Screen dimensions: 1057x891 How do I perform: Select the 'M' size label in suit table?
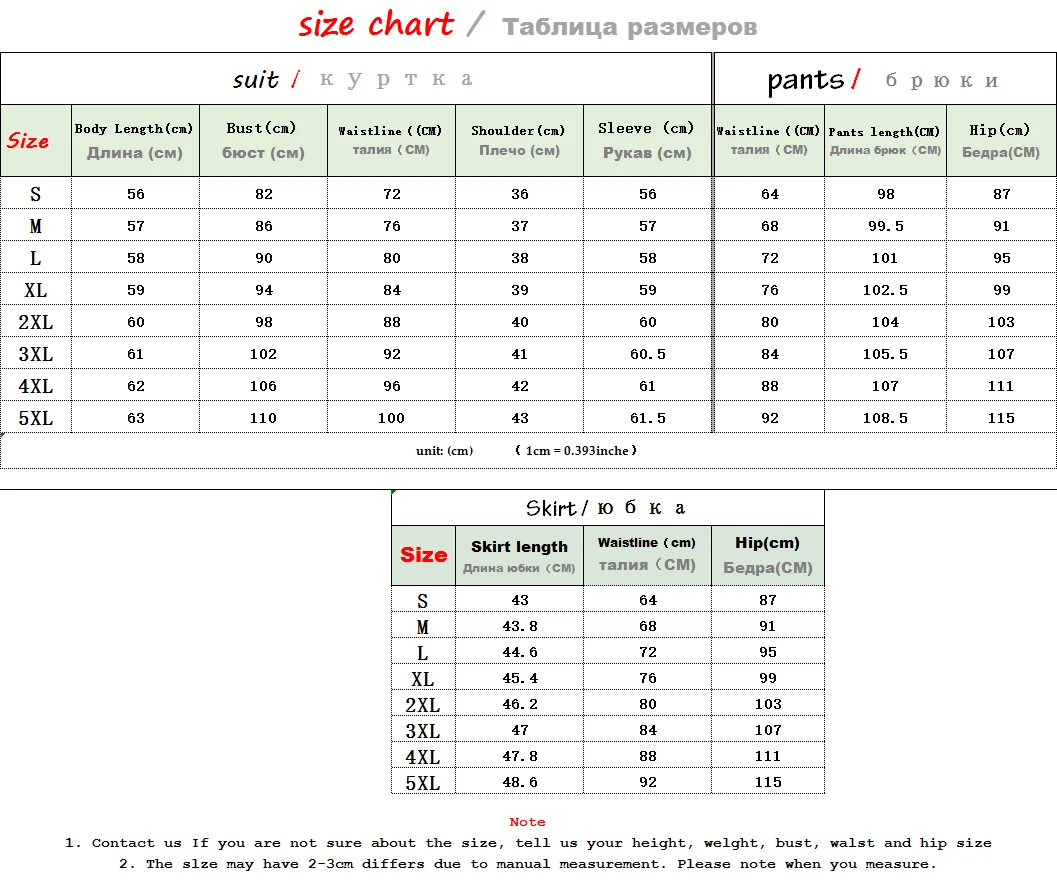[x=36, y=226]
